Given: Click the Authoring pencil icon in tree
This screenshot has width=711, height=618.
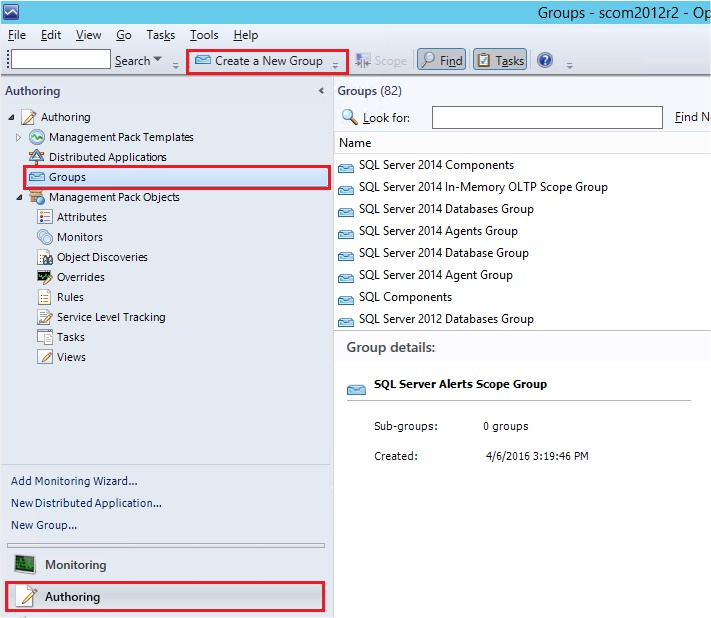Looking at the screenshot, I should [29, 117].
